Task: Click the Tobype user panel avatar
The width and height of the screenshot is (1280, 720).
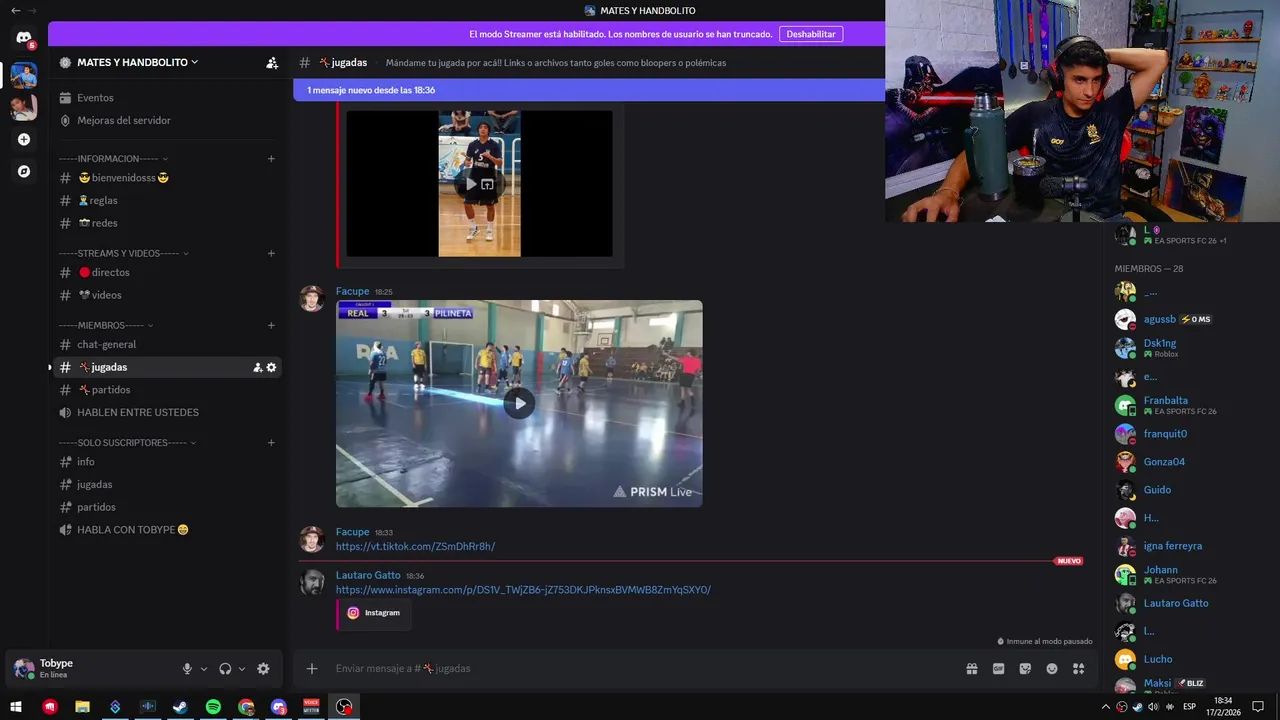Action: [23, 668]
